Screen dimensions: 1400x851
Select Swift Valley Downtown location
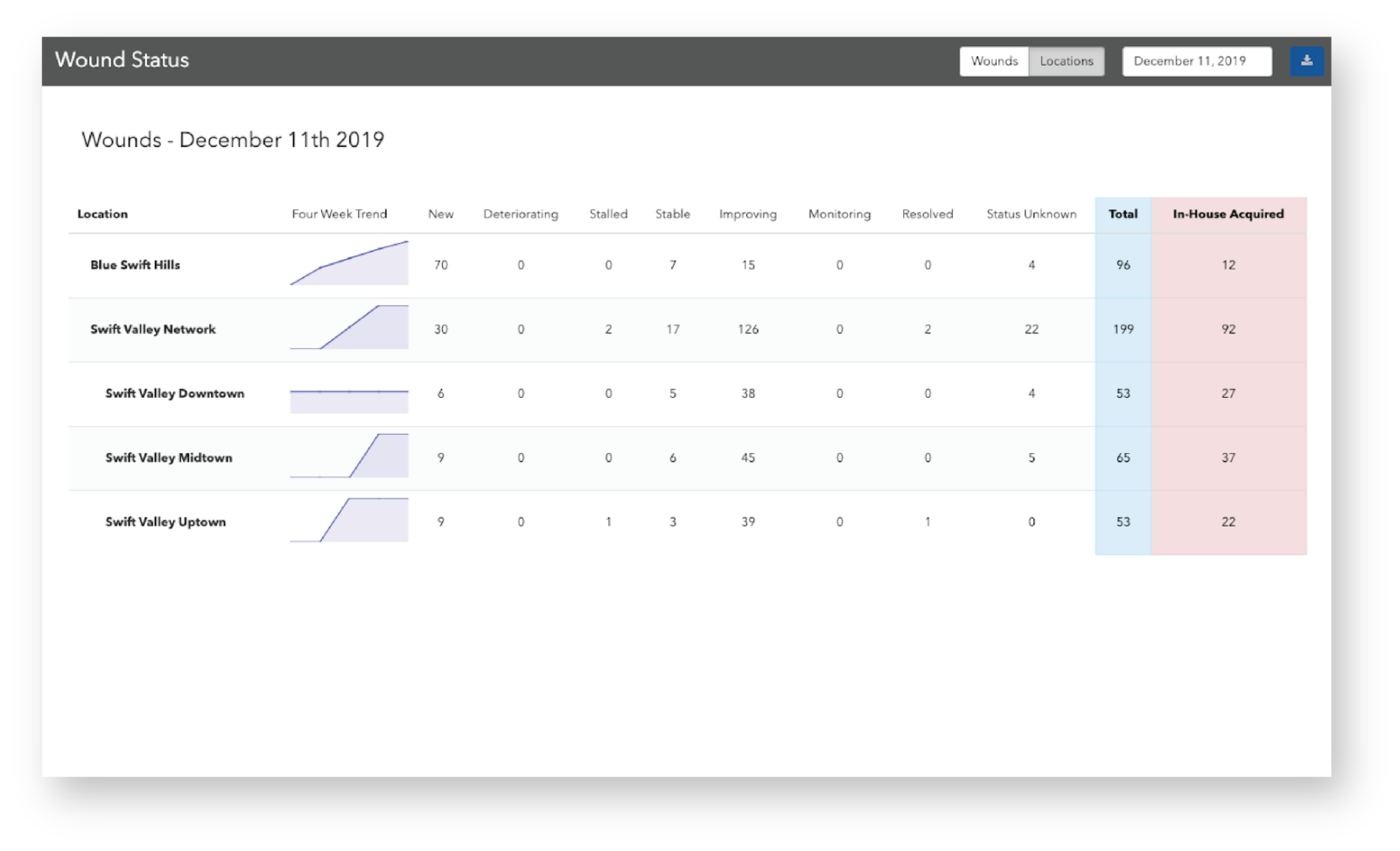(x=175, y=394)
